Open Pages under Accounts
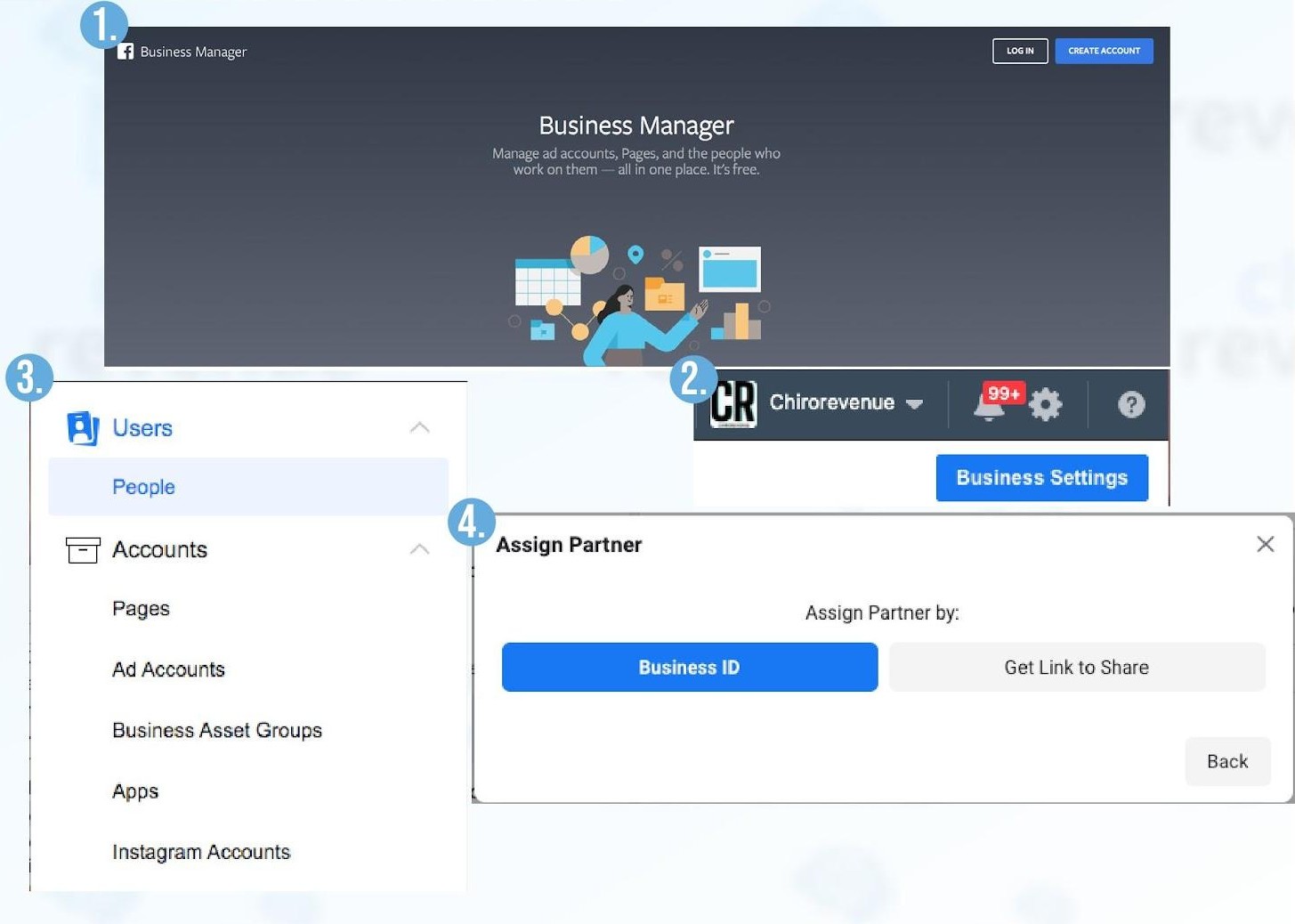Image resolution: width=1295 pixels, height=924 pixels. pos(141,609)
